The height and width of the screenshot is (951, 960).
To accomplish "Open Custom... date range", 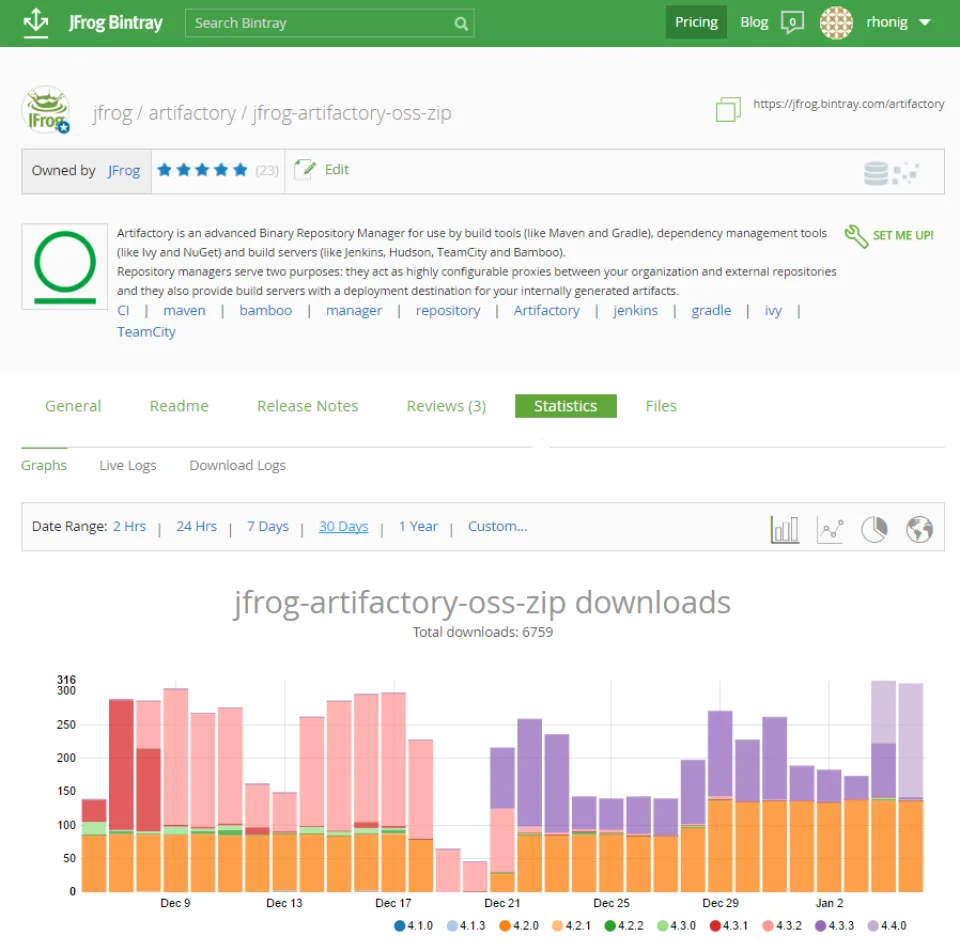I will coord(498,526).
